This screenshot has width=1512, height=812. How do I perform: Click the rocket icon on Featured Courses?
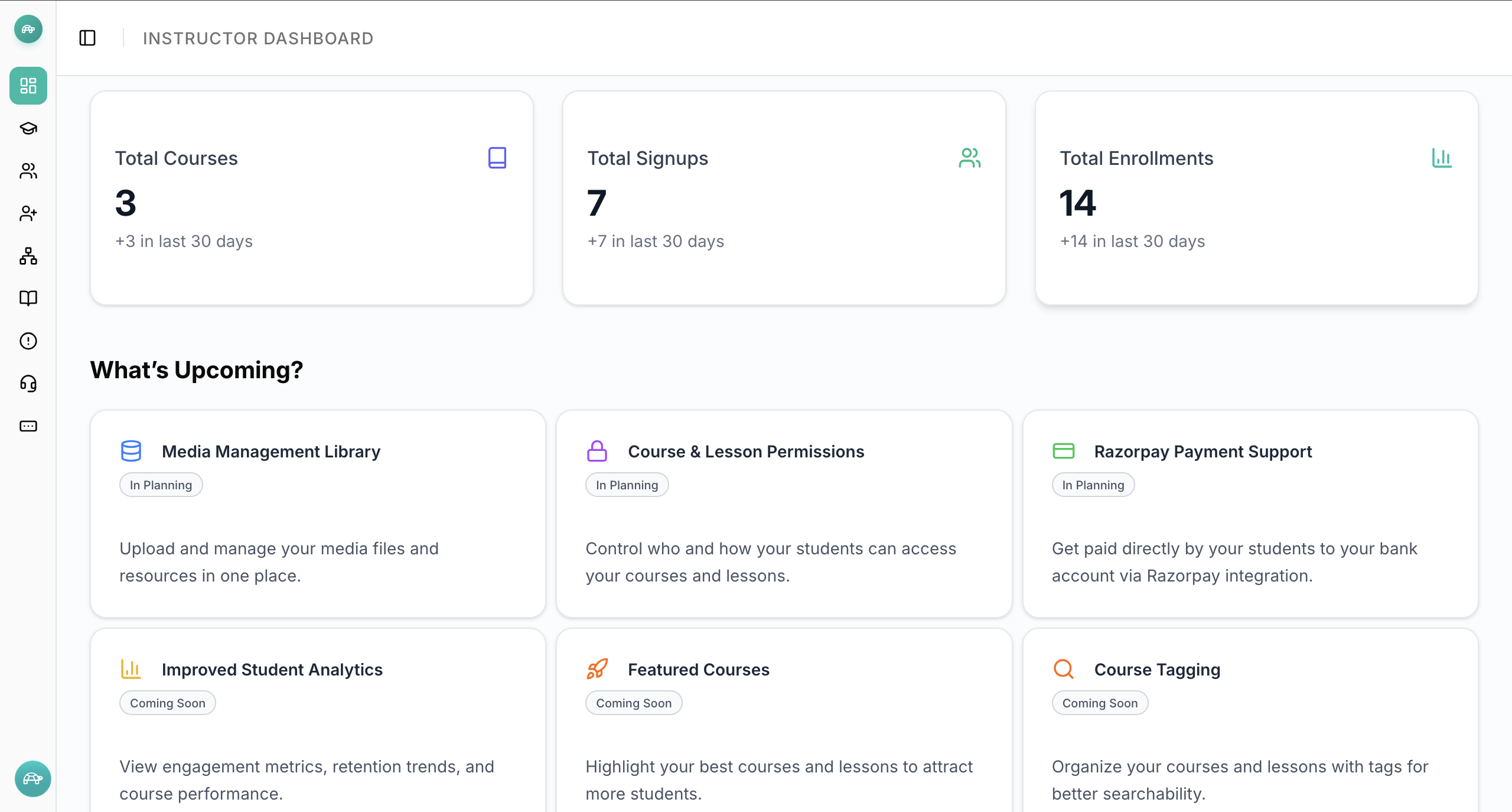pos(597,669)
